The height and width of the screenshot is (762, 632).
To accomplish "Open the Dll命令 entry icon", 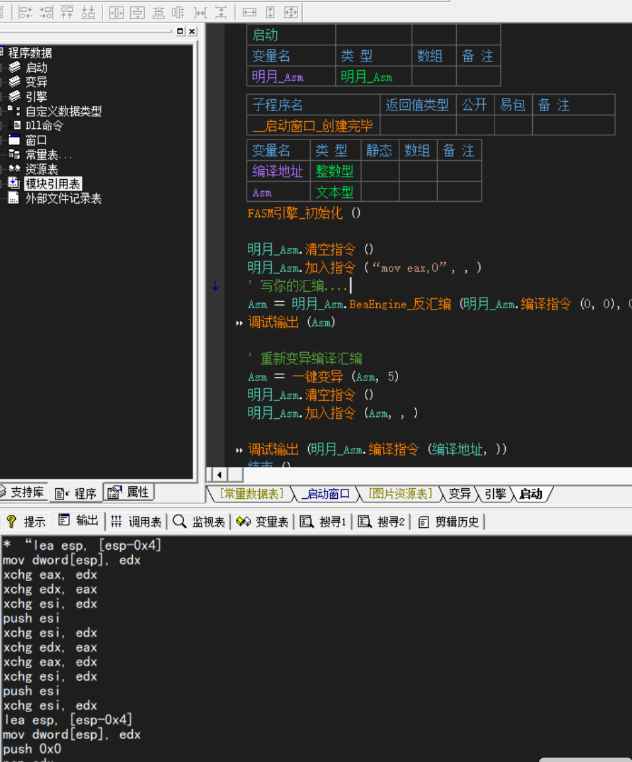I will point(14,126).
